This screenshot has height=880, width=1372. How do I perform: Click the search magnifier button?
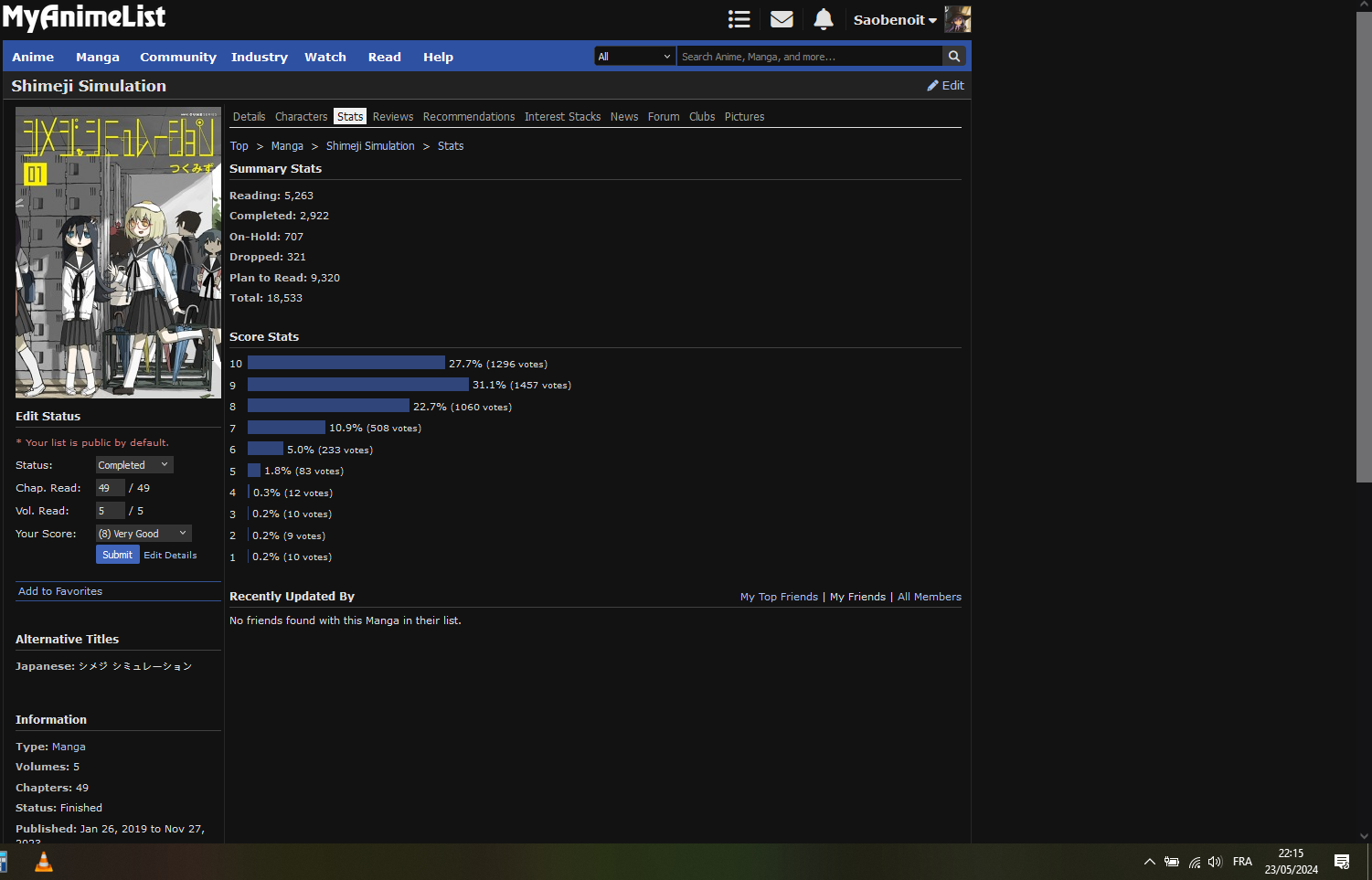pos(954,57)
